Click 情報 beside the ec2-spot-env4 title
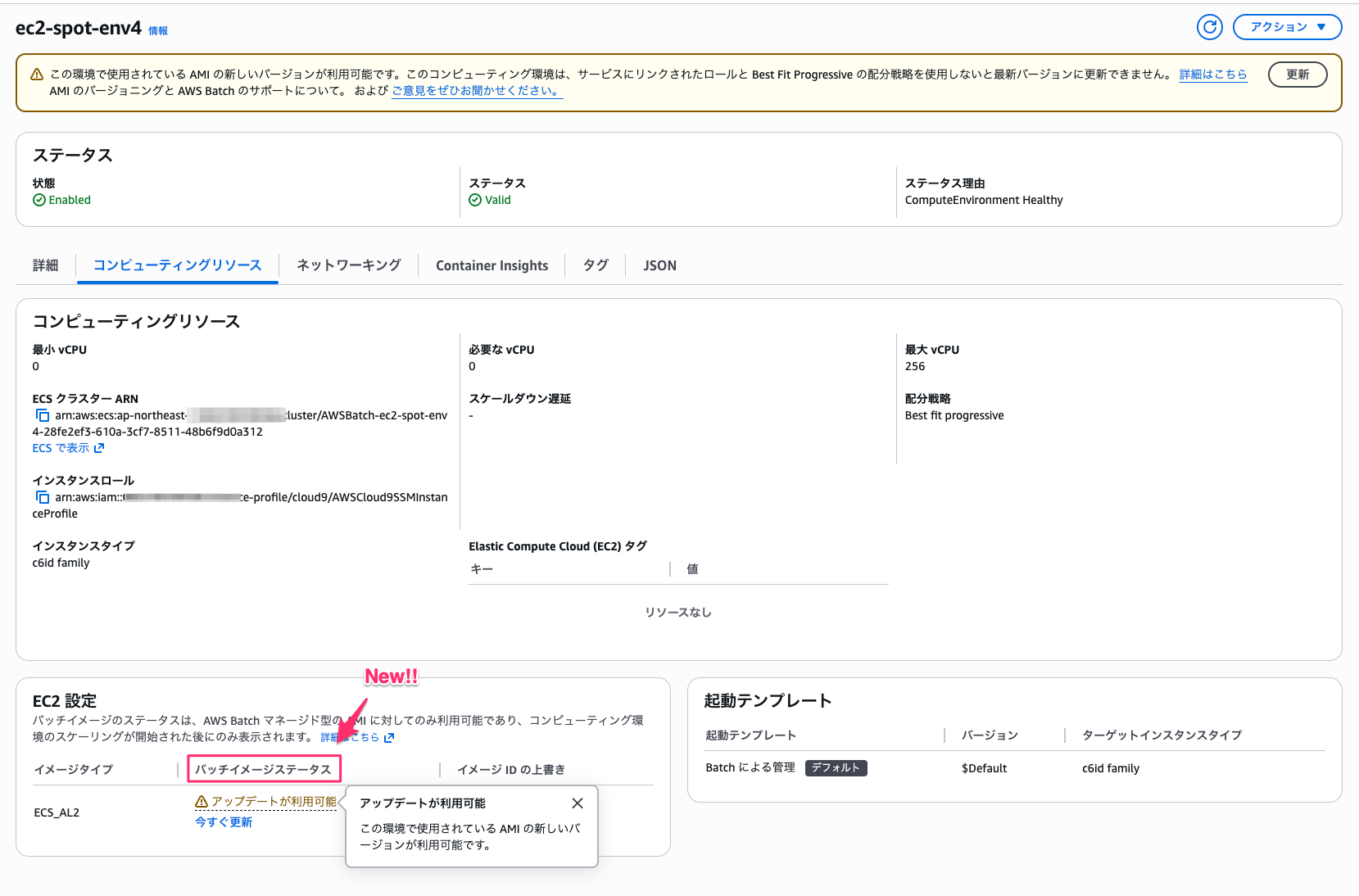Viewport: 1359px width, 896px height. [156, 31]
